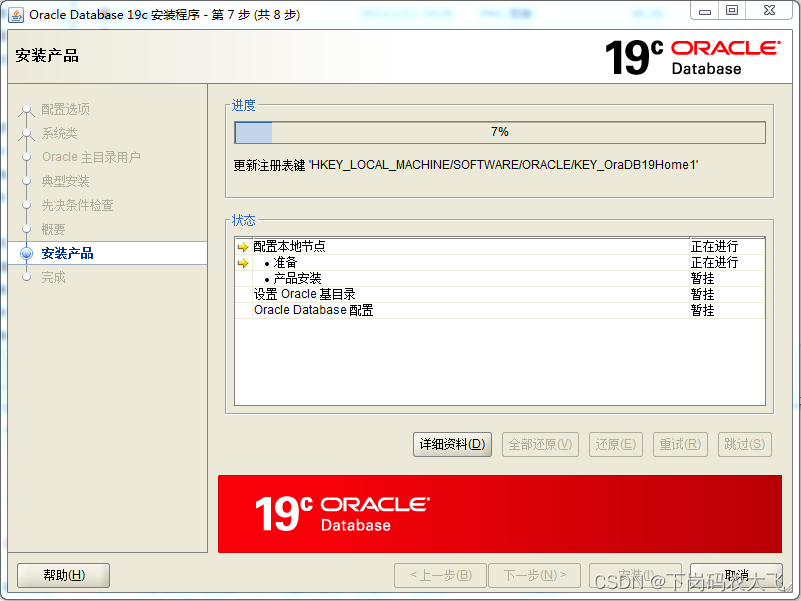The image size is (801, 601).
Task: Click the 7% installation progress bar
Action: point(500,132)
